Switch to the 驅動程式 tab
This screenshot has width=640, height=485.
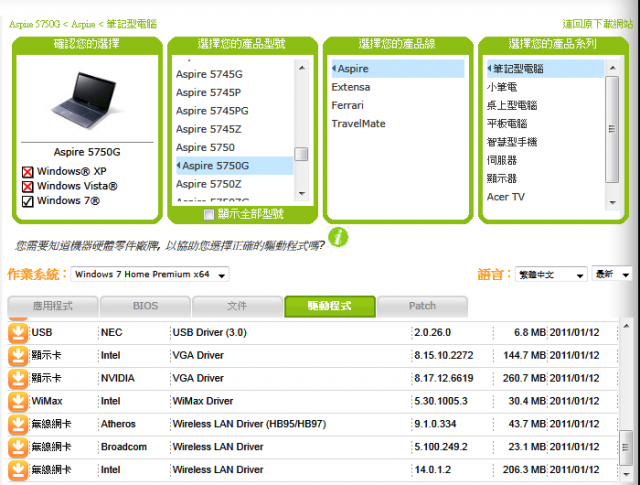(x=330, y=306)
